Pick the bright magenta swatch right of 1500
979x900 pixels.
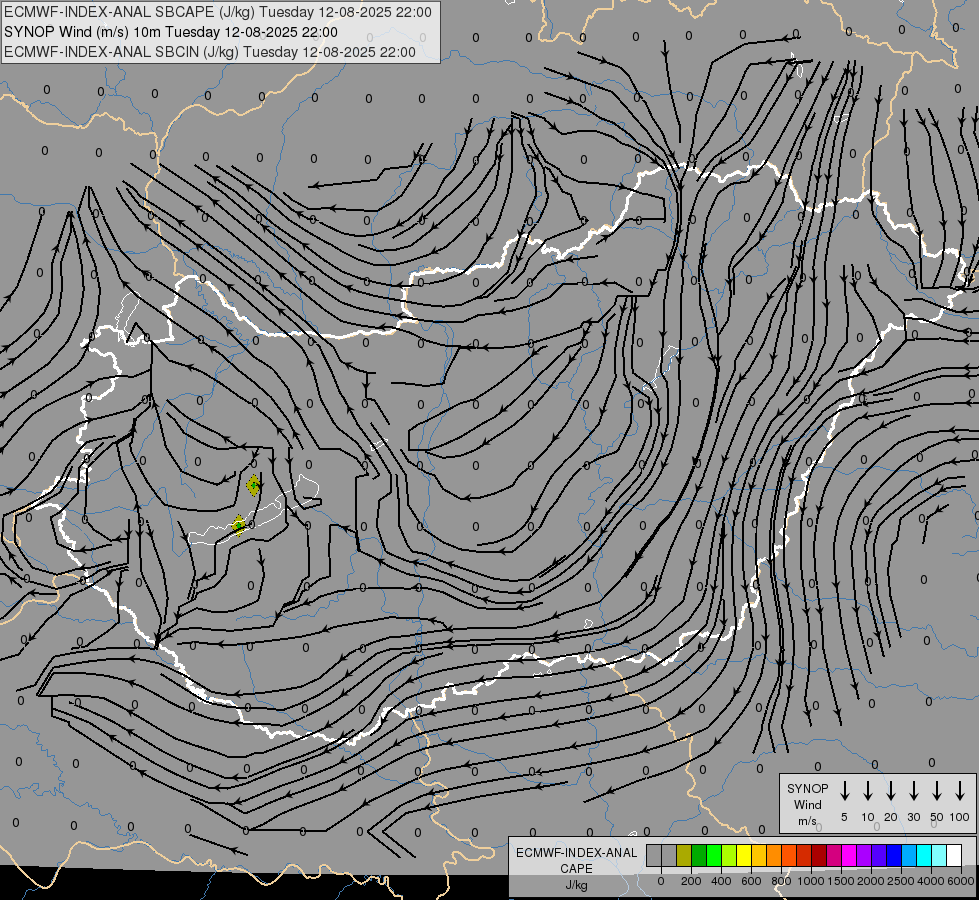[849, 855]
